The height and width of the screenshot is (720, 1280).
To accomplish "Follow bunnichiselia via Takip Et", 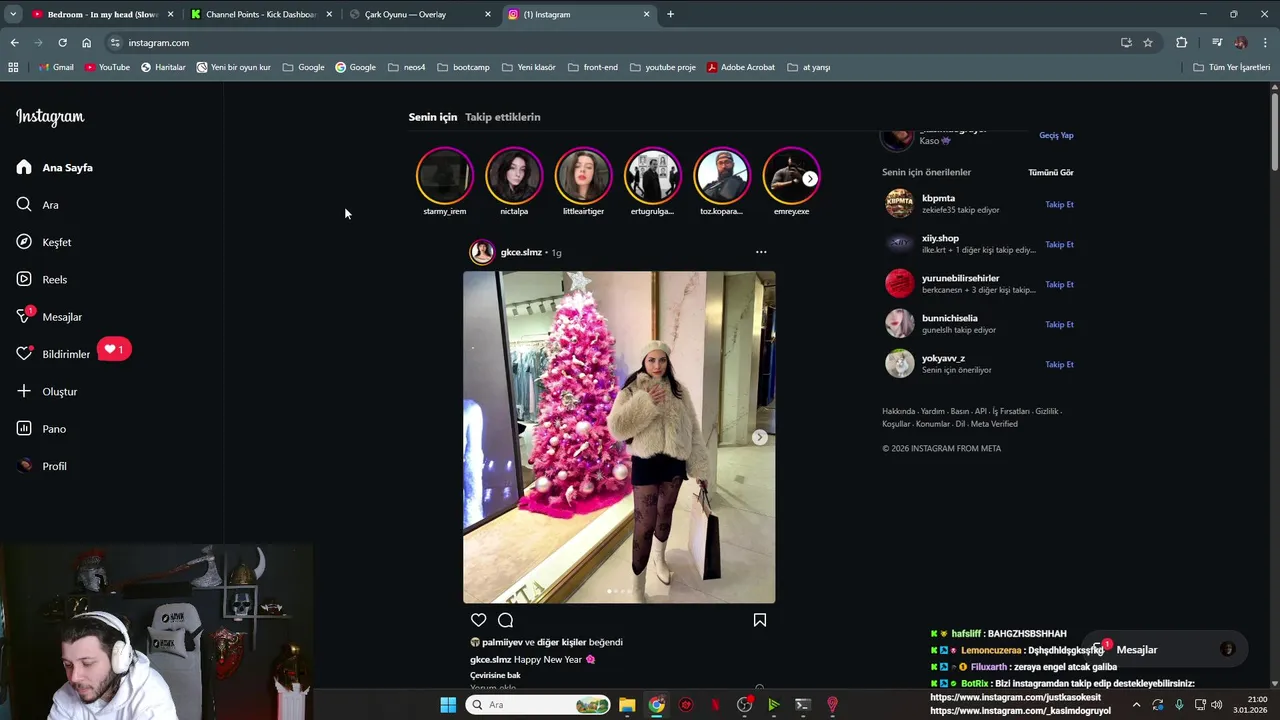I will [x=1059, y=324].
